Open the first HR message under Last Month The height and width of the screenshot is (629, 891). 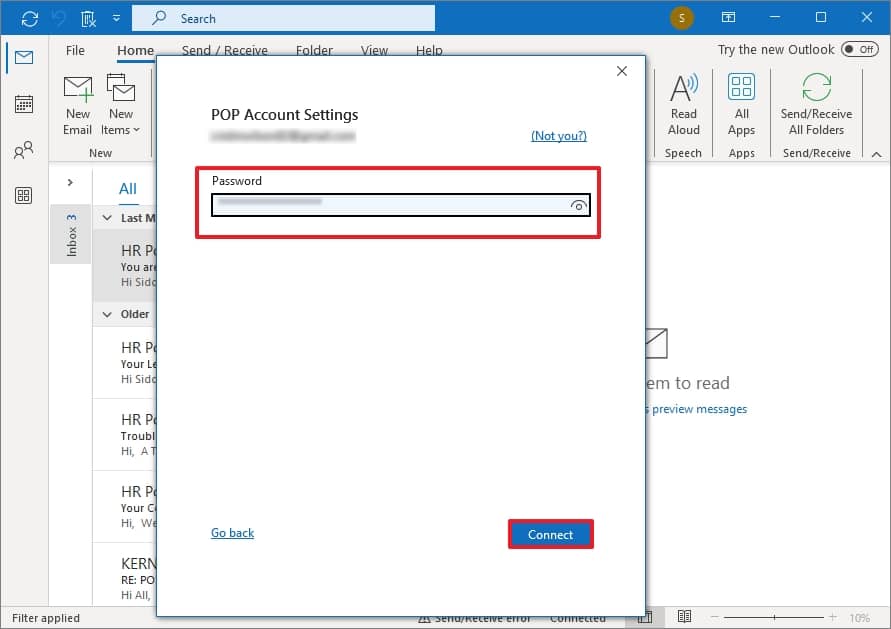coord(124,265)
